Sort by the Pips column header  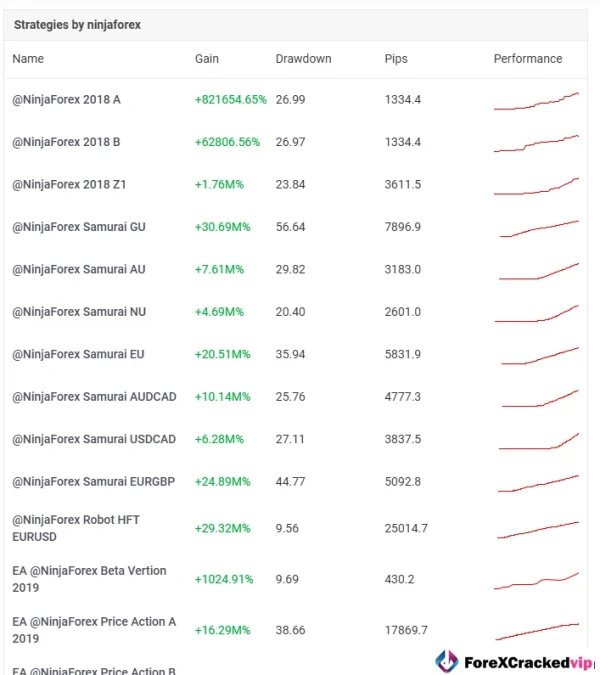coord(396,59)
